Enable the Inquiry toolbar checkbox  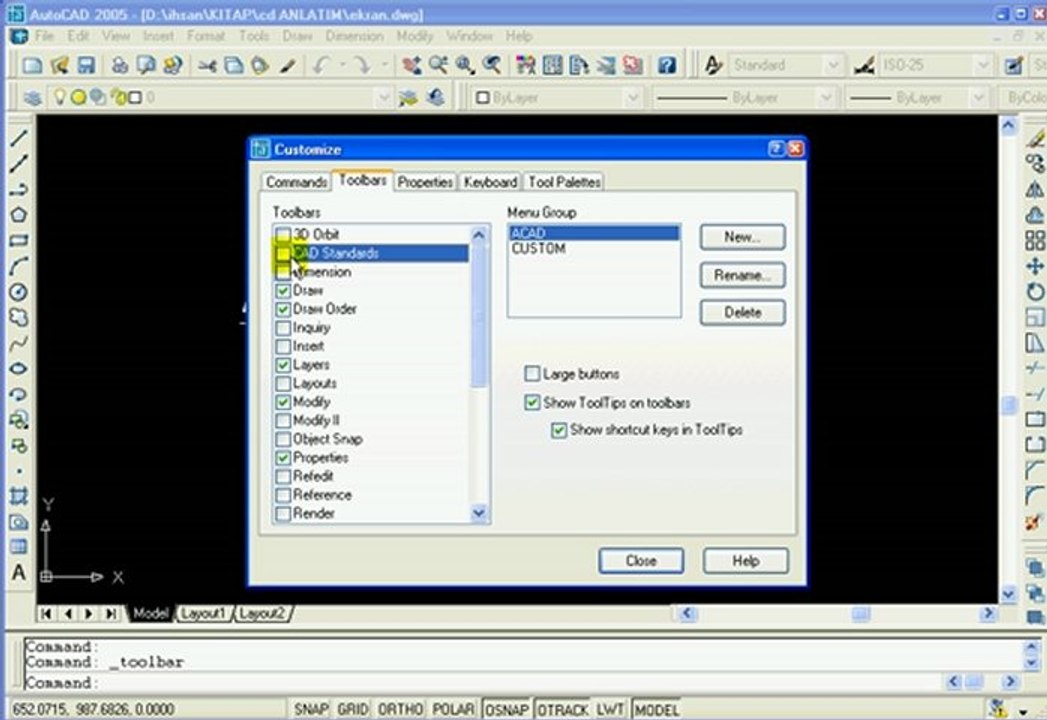coord(283,328)
